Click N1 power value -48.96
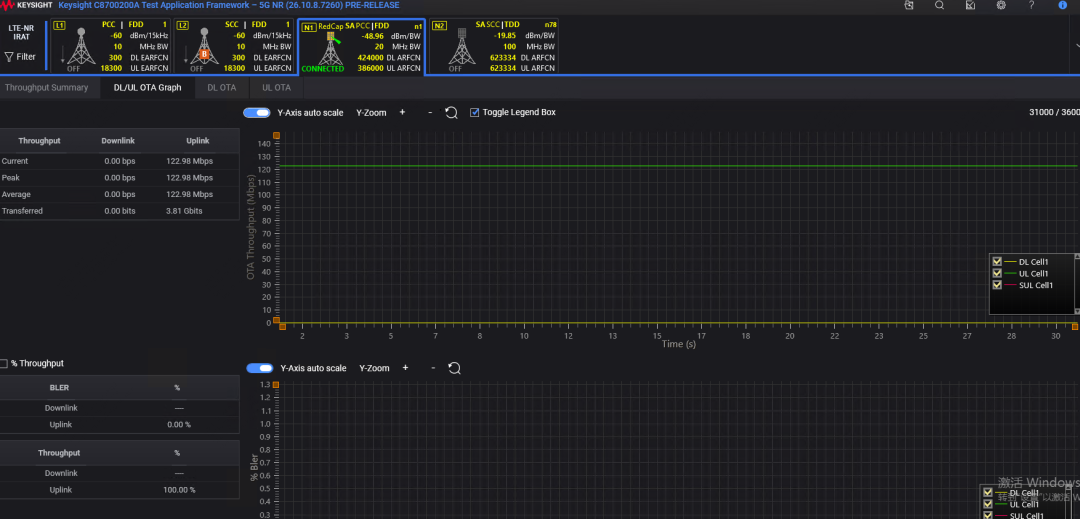 click(x=373, y=36)
